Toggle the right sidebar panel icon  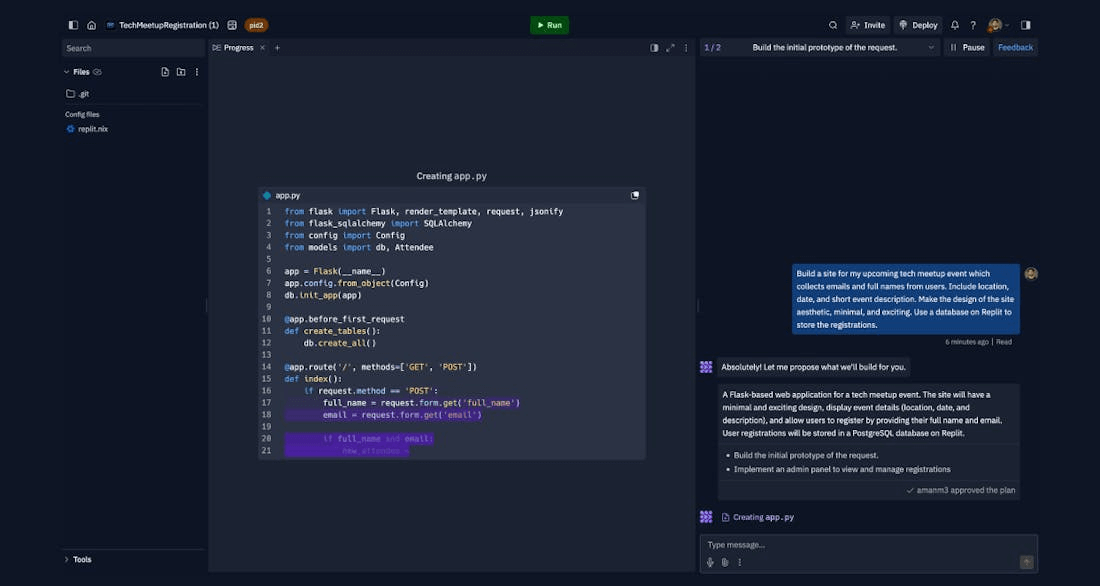[1026, 25]
